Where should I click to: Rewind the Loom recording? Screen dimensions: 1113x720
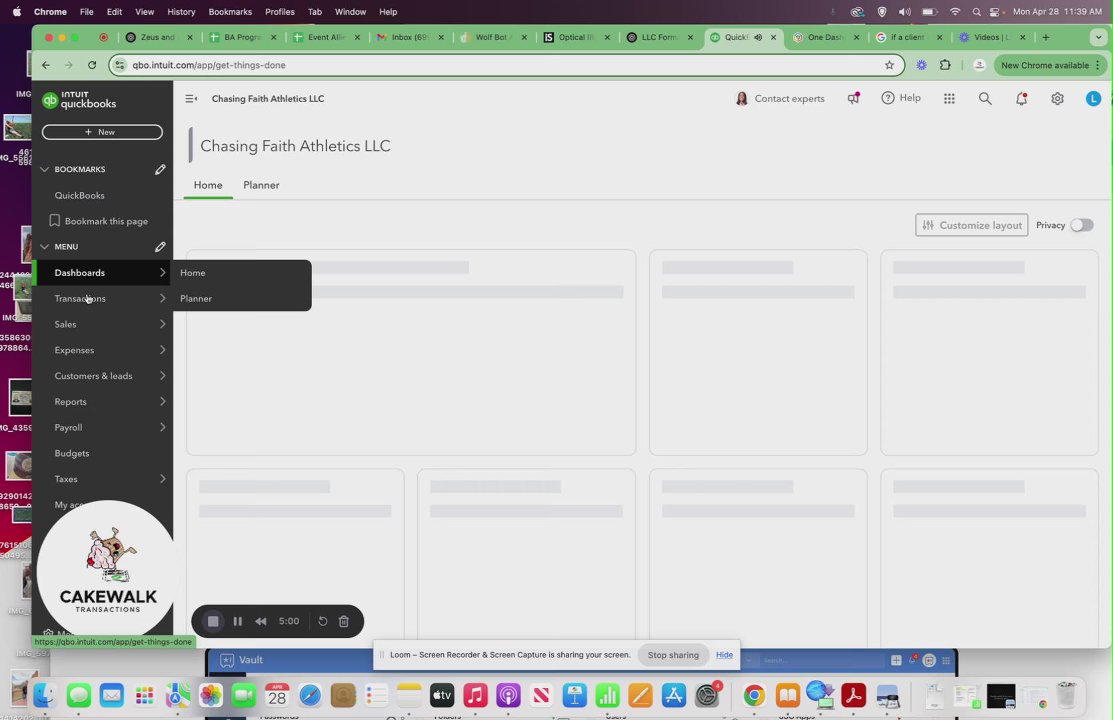tap(261, 621)
